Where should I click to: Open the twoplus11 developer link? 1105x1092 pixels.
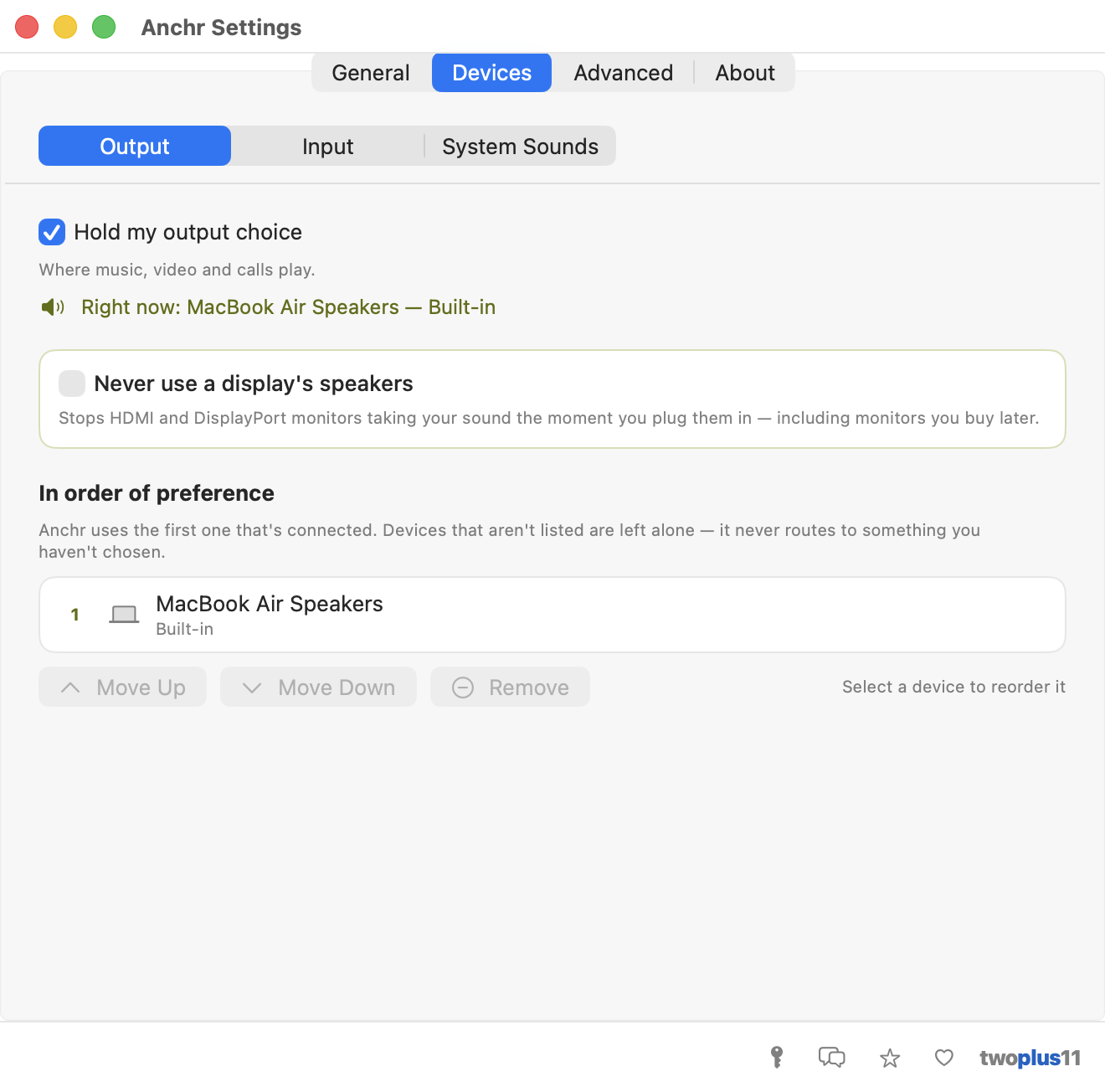1030,1059
